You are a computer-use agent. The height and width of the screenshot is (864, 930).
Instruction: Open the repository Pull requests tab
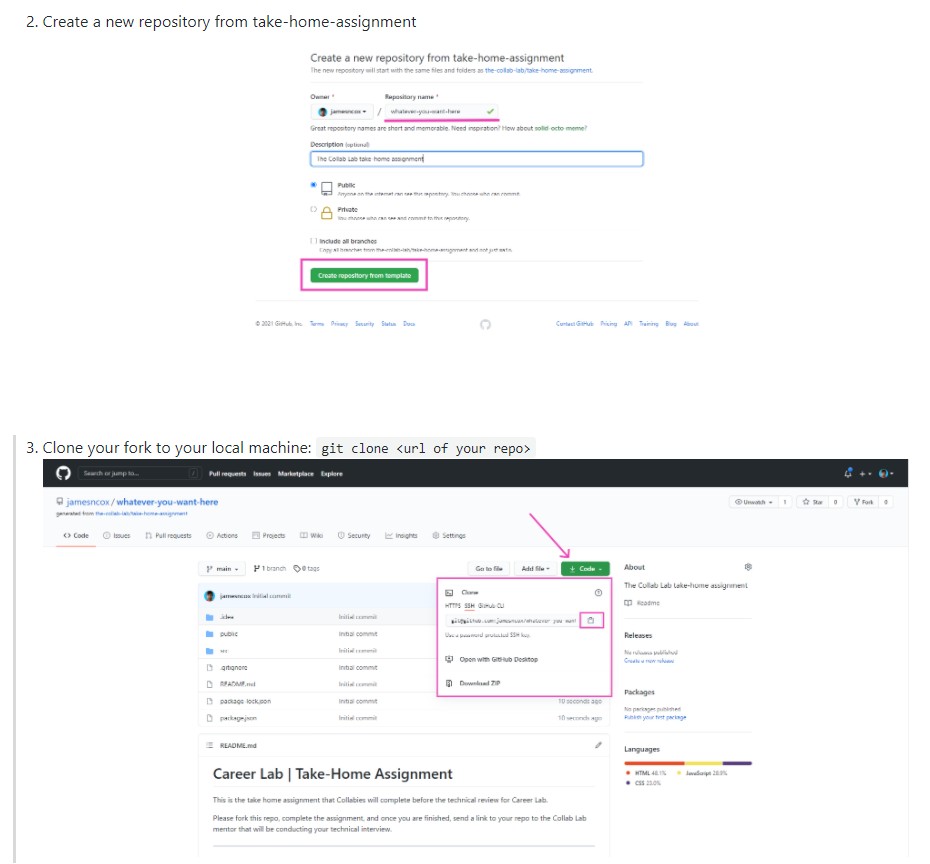pos(168,535)
